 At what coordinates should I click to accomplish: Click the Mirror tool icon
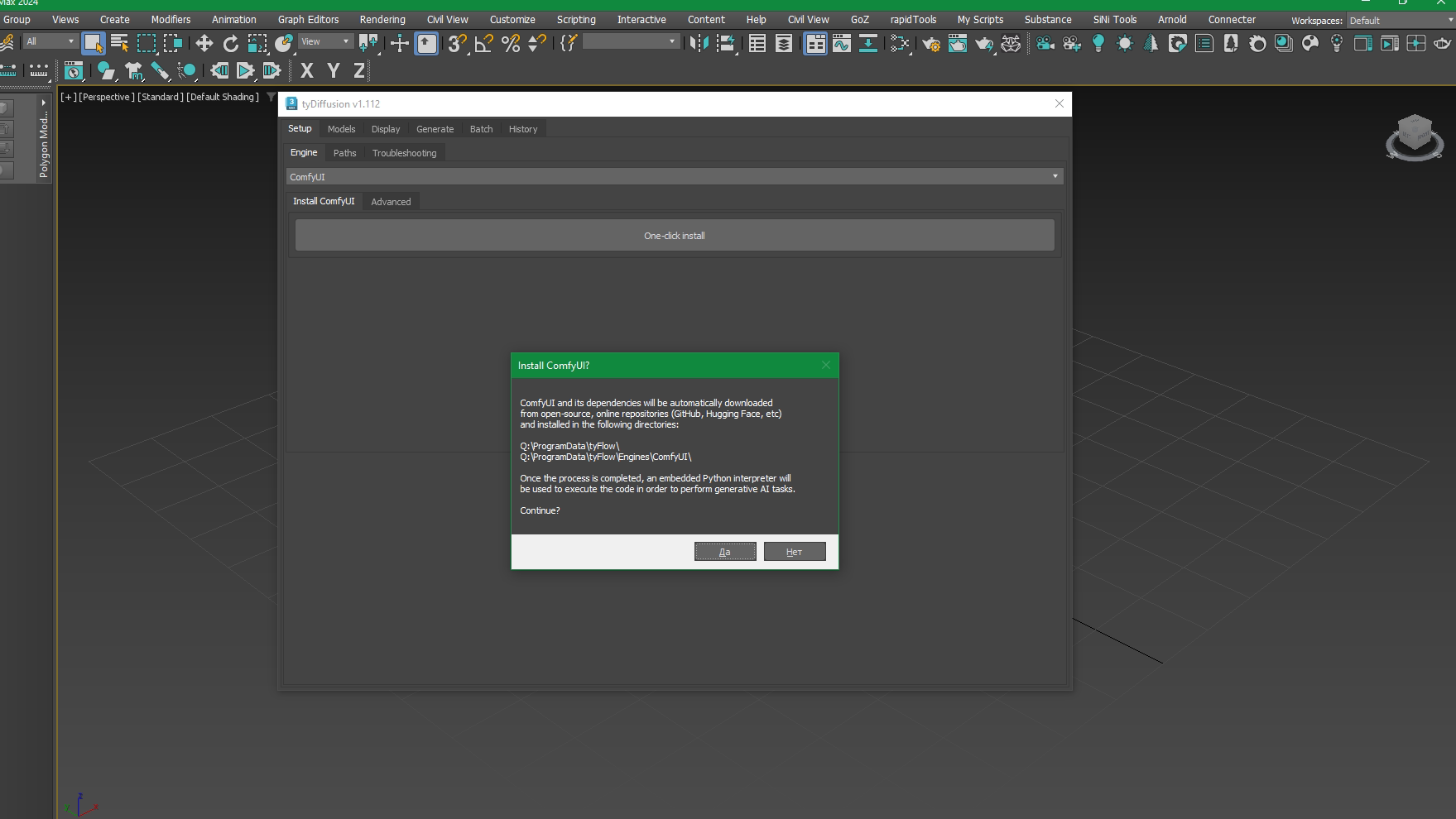click(x=699, y=43)
